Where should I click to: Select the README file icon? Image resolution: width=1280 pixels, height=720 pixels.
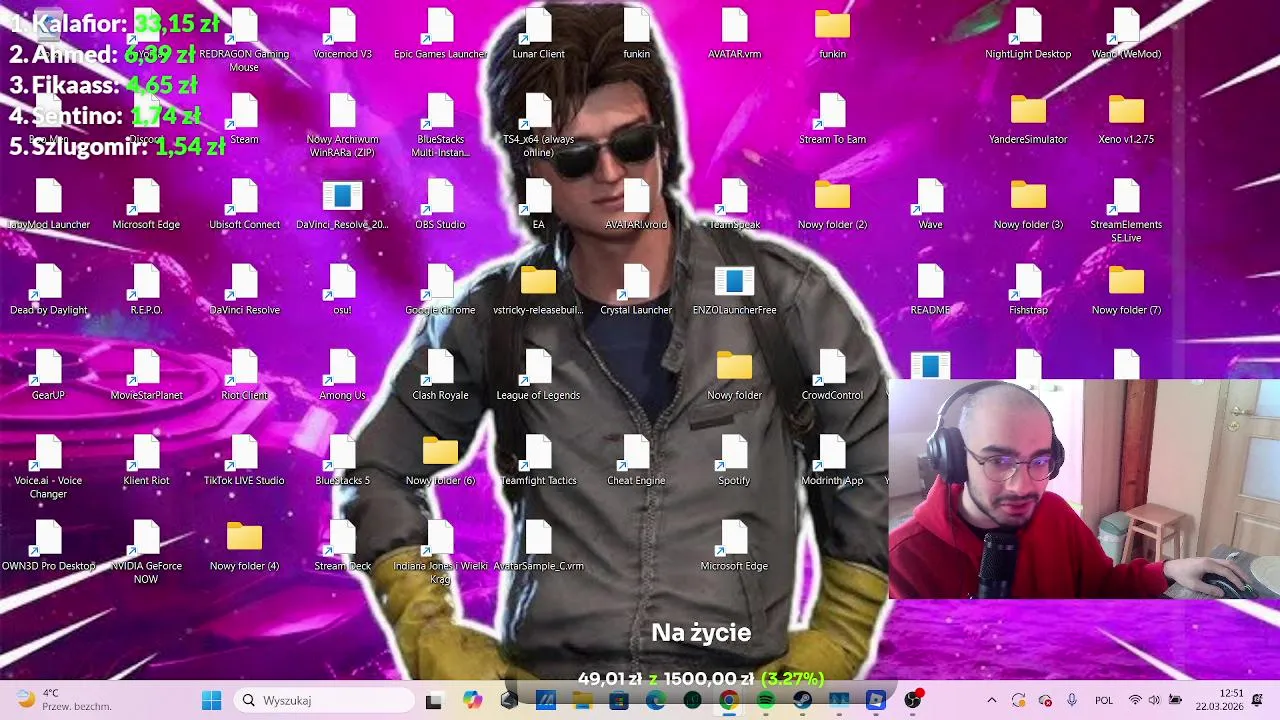pyautogui.click(x=930, y=291)
